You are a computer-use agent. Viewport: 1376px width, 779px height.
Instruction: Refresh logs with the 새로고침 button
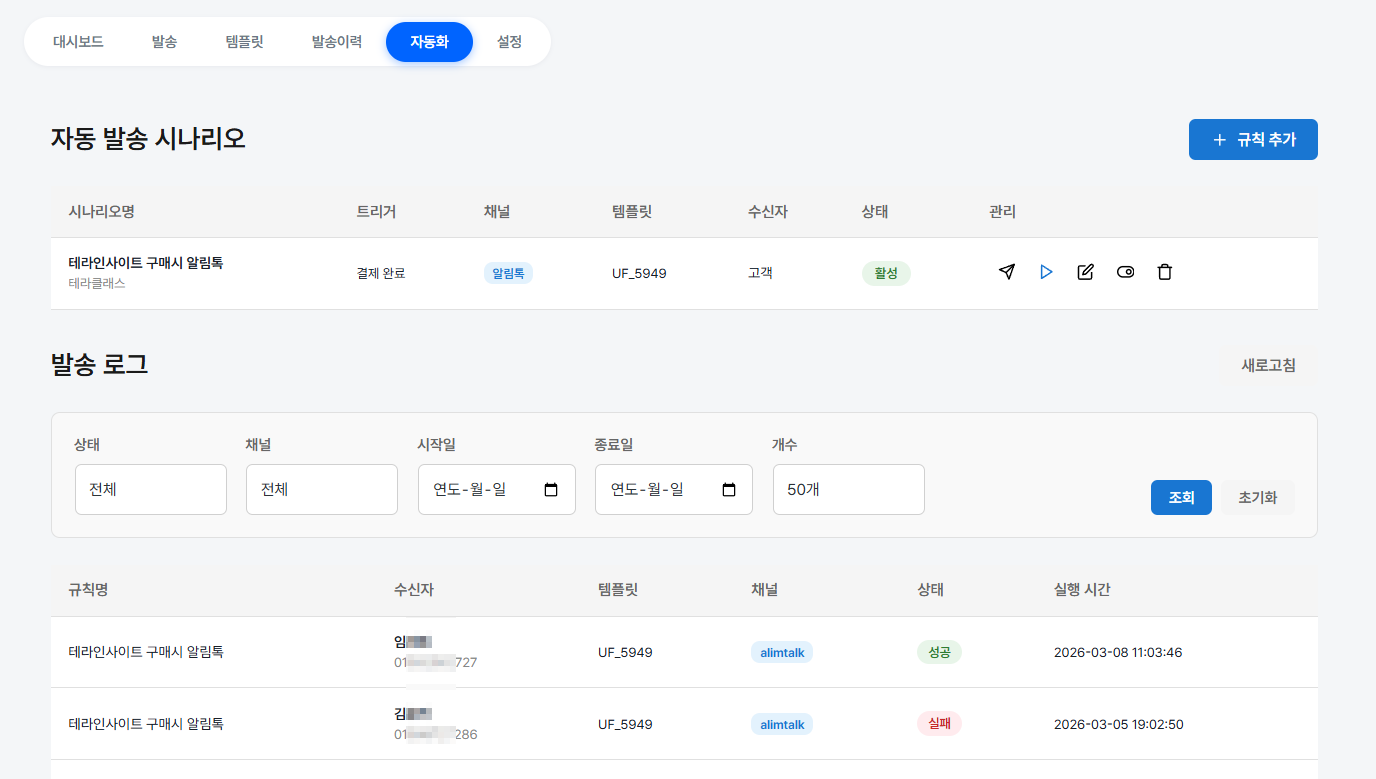pyautogui.click(x=1269, y=365)
